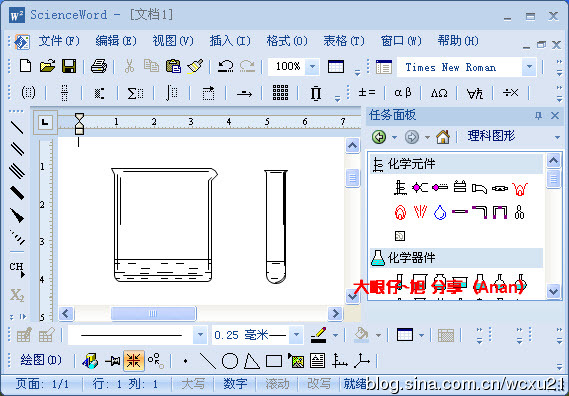The height and width of the screenshot is (396, 569).
Task: Click the task panel home icon
Action: pos(443,137)
